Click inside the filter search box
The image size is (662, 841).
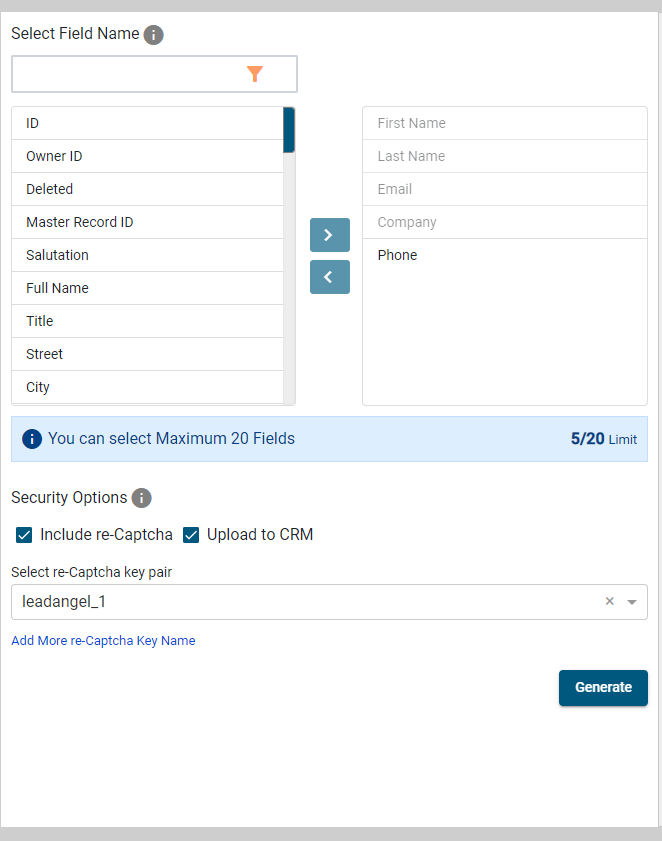[x=130, y=73]
